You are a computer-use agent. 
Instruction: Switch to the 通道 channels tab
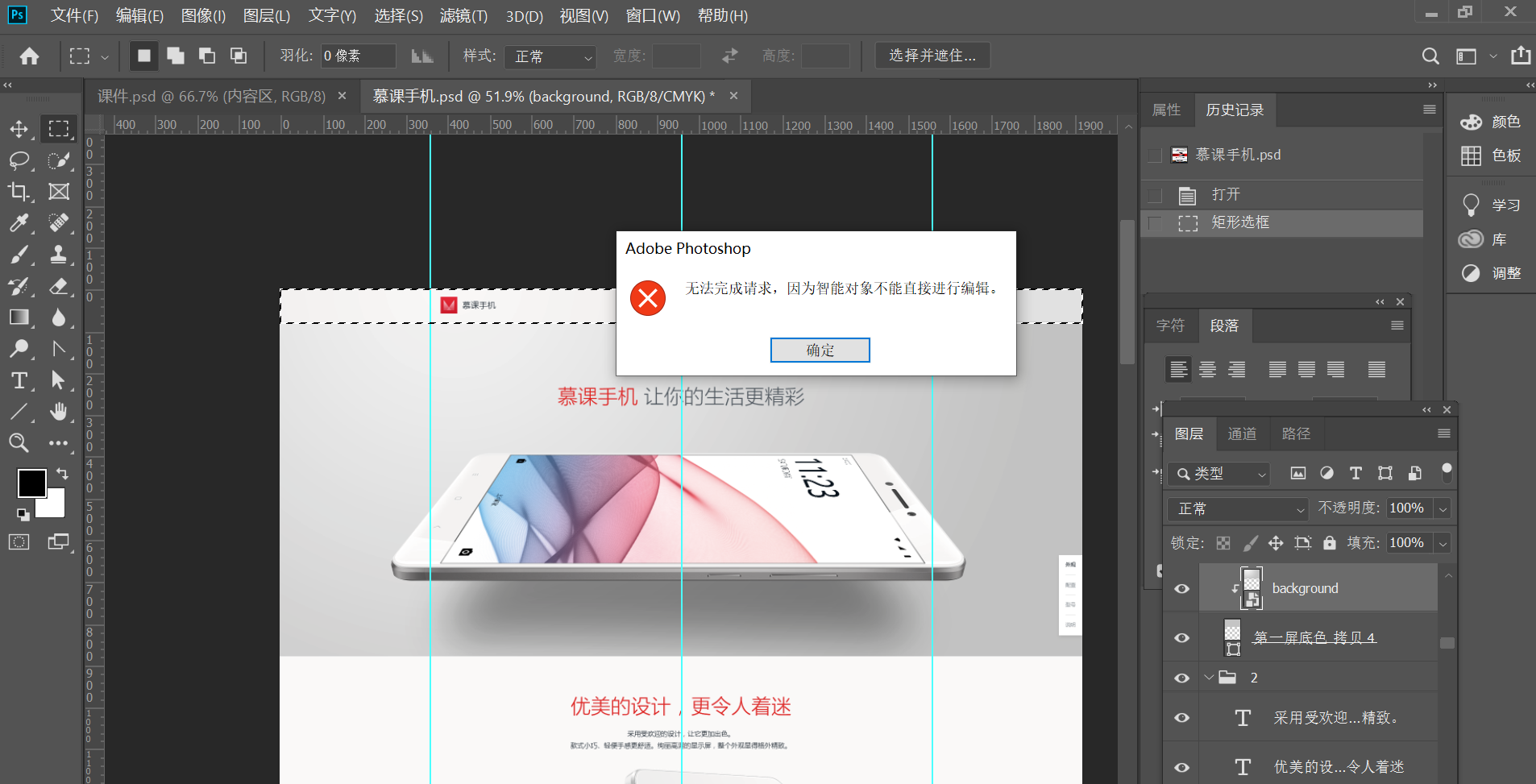click(x=1242, y=433)
